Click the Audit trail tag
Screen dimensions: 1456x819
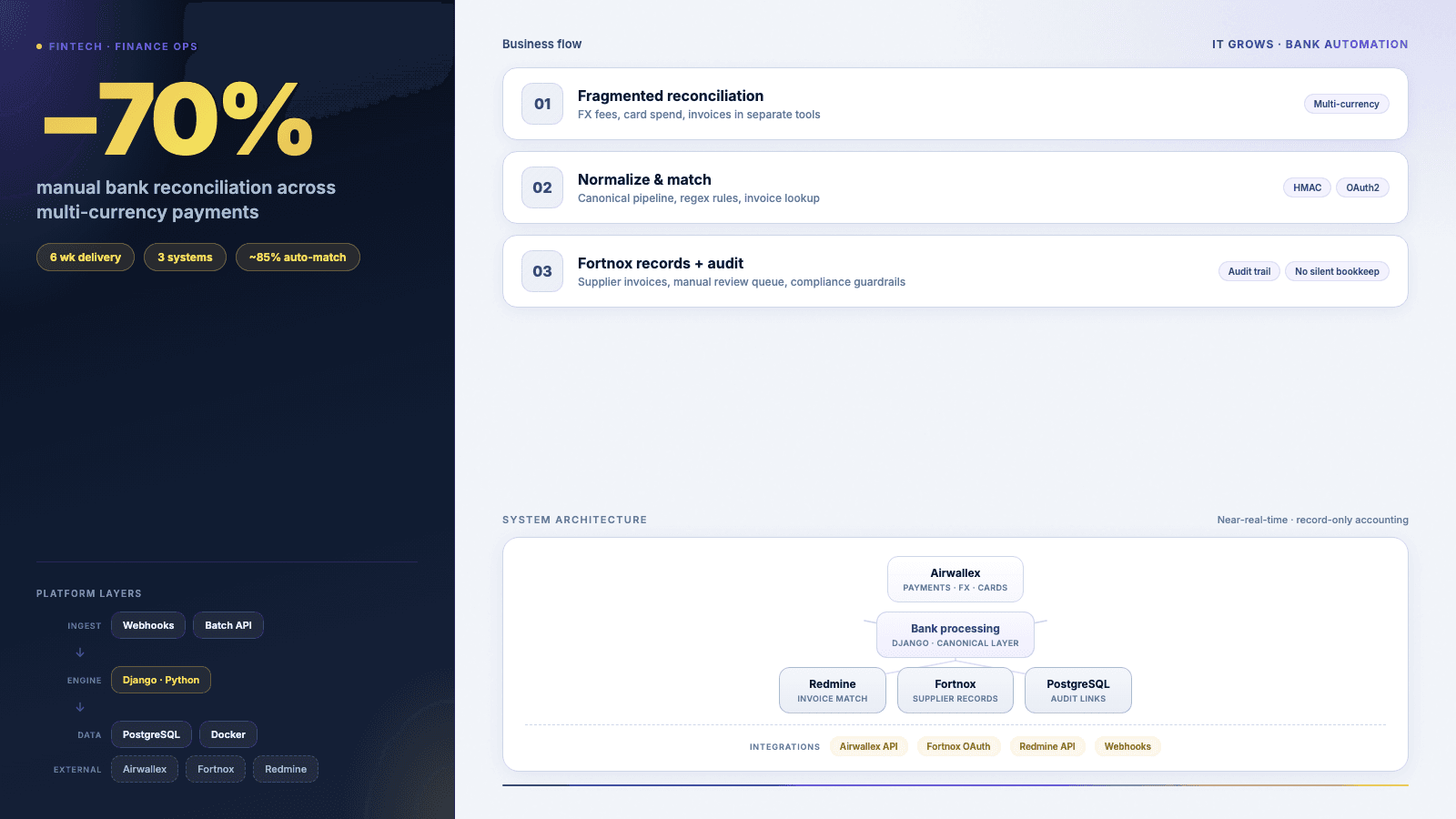[1249, 271]
